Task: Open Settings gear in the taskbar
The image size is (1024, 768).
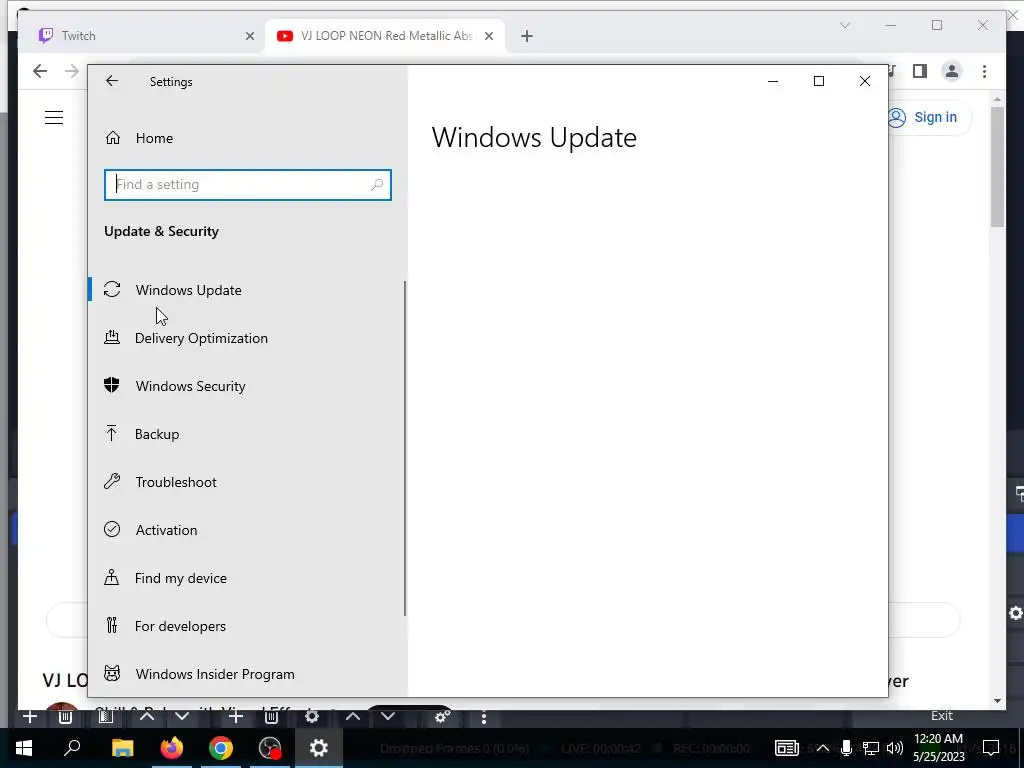Action: (319, 748)
